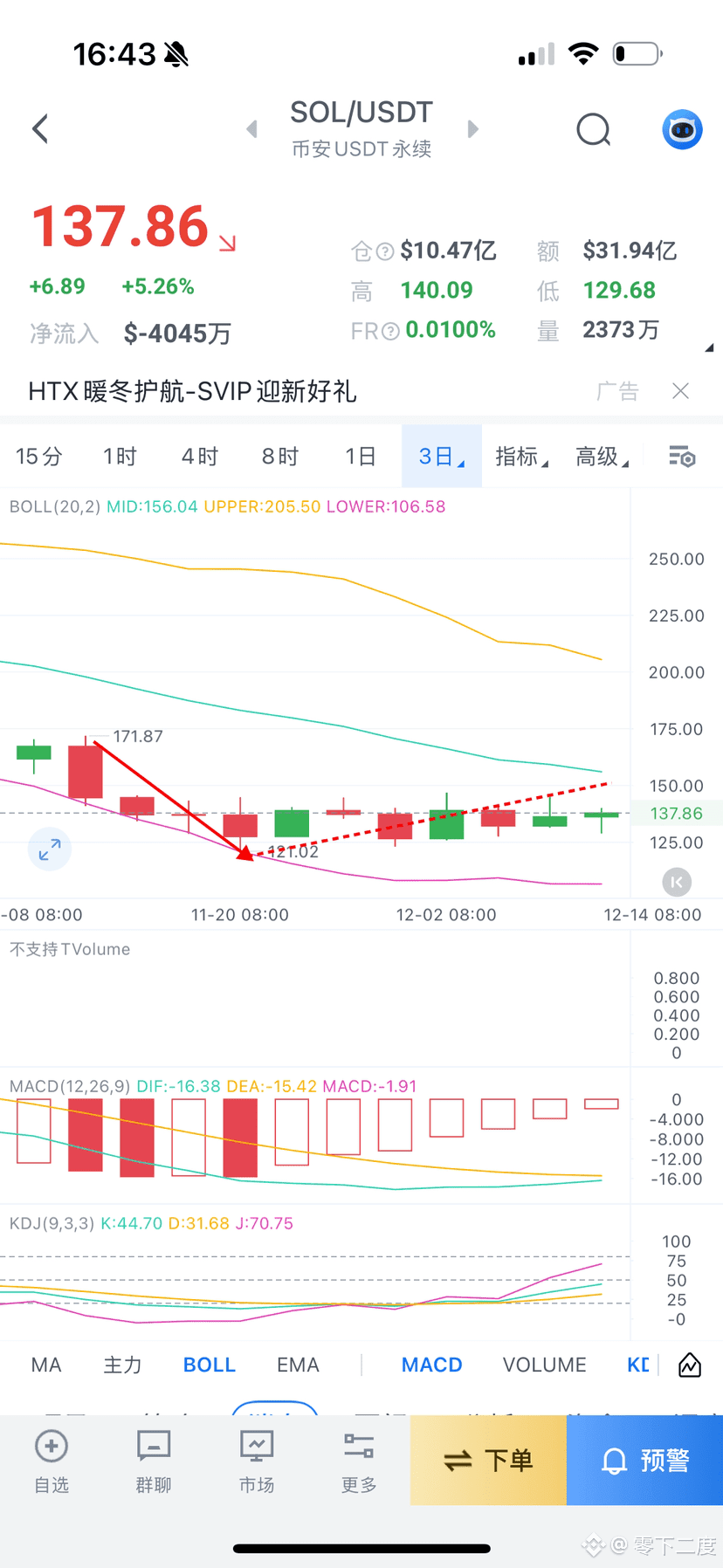This screenshot has height=1568, width=723.
Task: Open the 3日 timeframe dropdown
Action: [441, 457]
